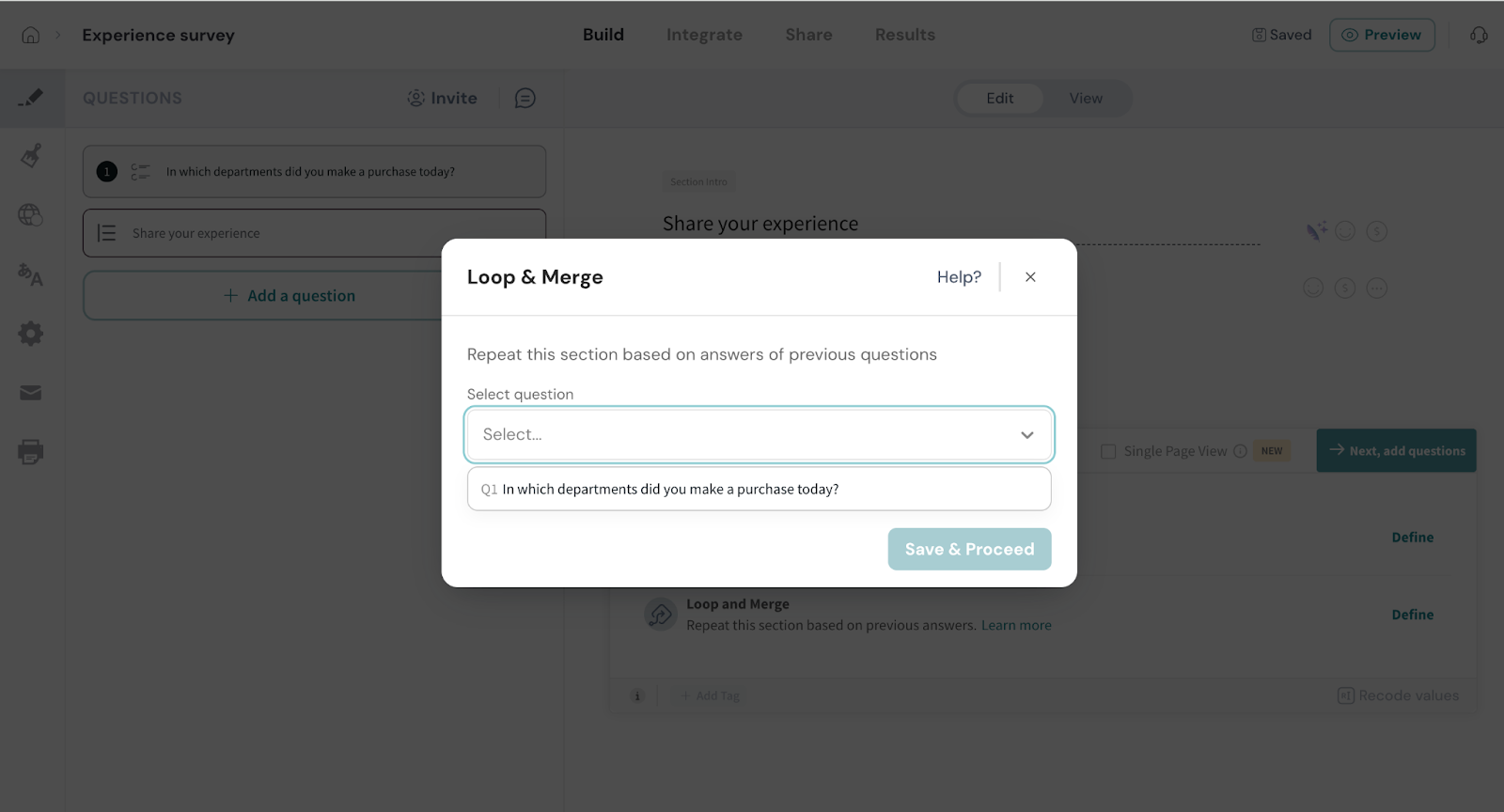This screenshot has height=812, width=1504.
Task: Switch to View mode toggle
Action: click(1085, 98)
